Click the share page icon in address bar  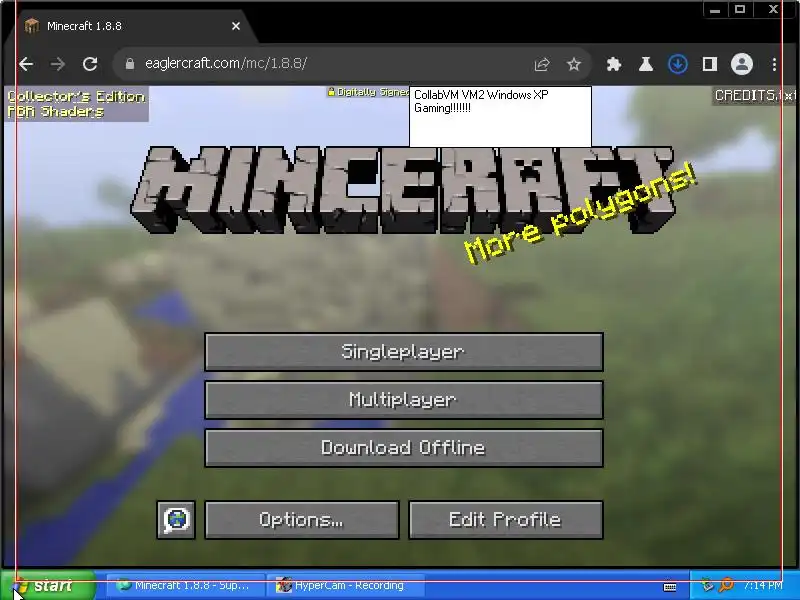[x=541, y=64]
